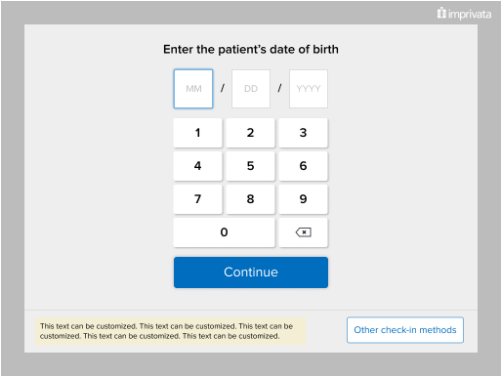Click the Imprivata logo
The width and height of the screenshot is (501, 380).
(x=464, y=14)
